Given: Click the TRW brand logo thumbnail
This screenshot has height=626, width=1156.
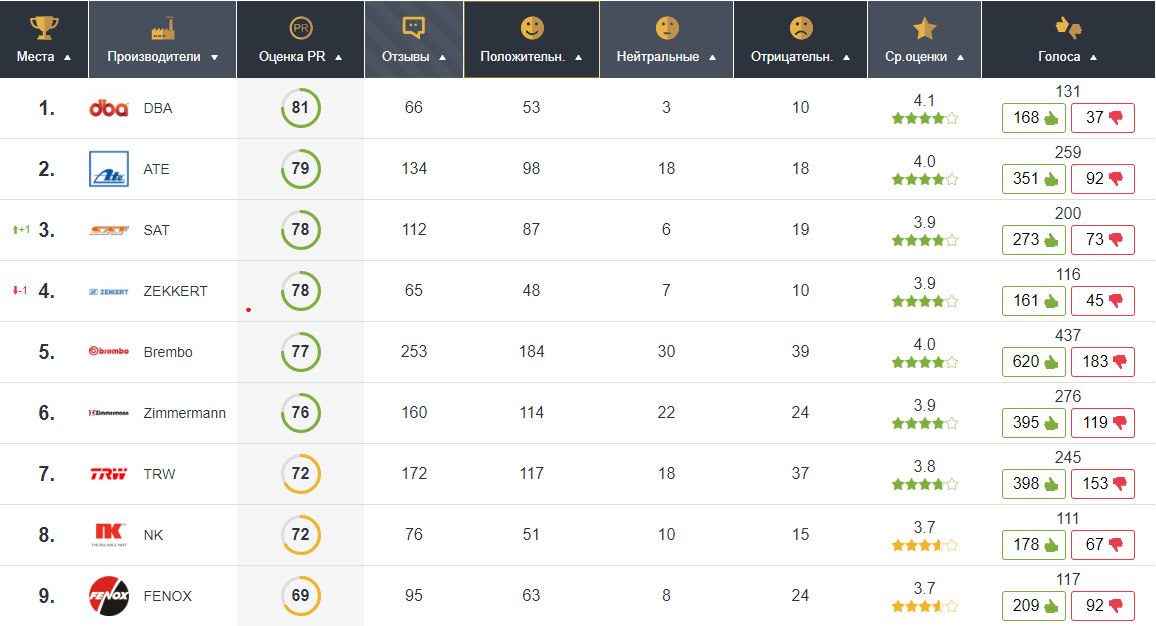Looking at the screenshot, I should 109,474.
